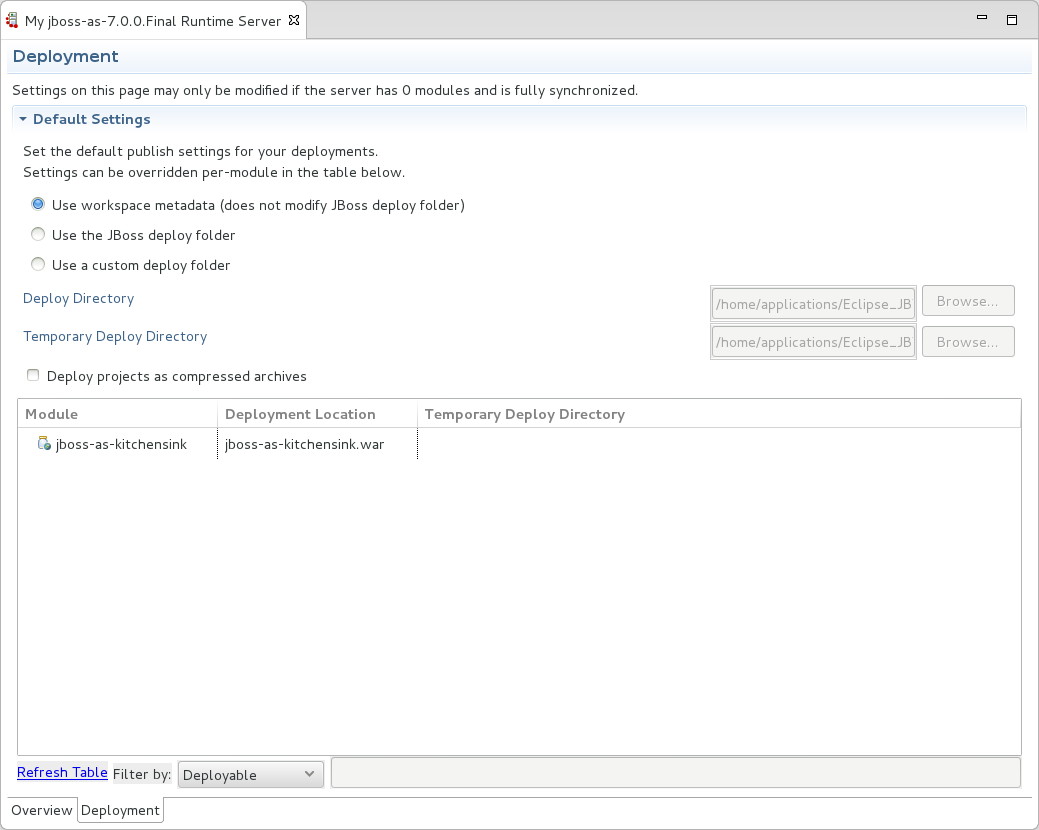The image size is (1039, 830).
Task: Edit the jboss-as-kitchensink.war deployment location cell
Action: pyautogui.click(x=303, y=444)
